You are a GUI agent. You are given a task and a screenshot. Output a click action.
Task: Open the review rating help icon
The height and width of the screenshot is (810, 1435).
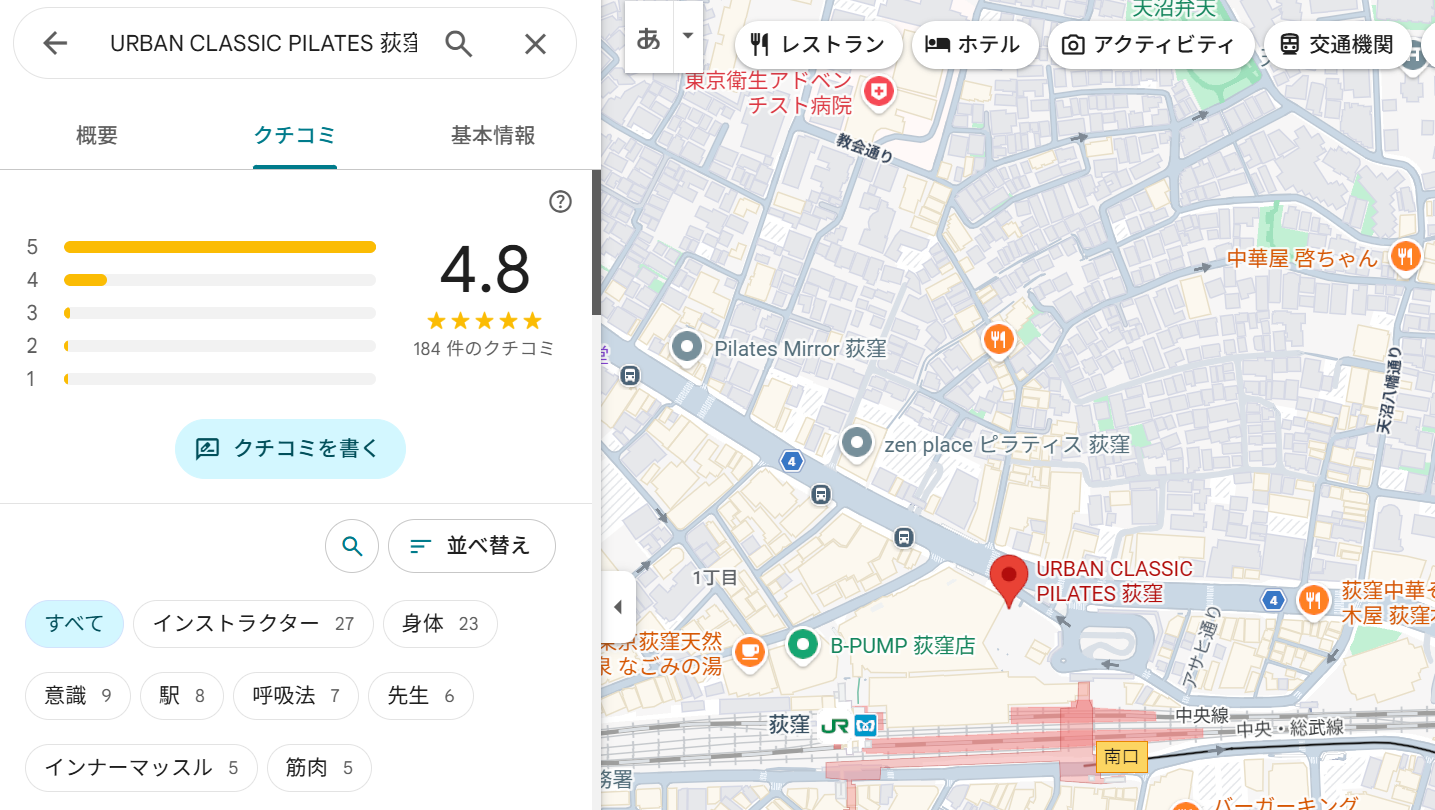click(560, 202)
